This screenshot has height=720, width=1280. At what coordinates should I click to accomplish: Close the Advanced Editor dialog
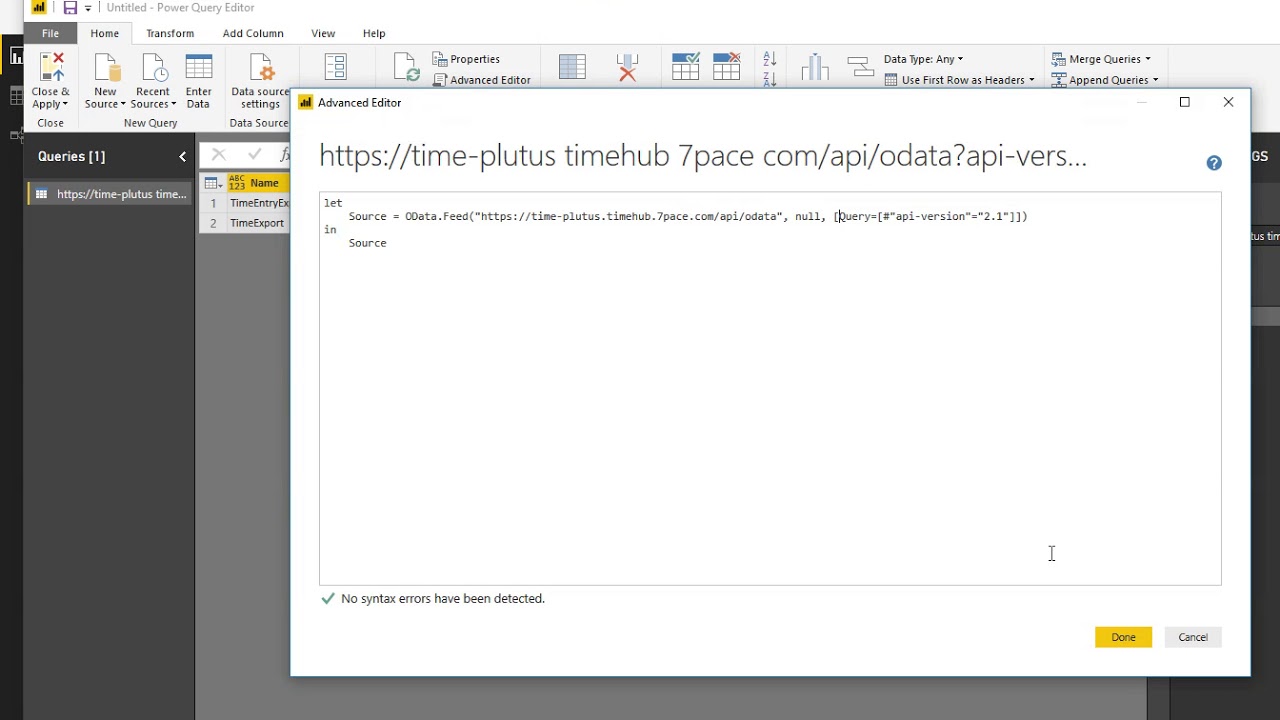[x=1229, y=102]
